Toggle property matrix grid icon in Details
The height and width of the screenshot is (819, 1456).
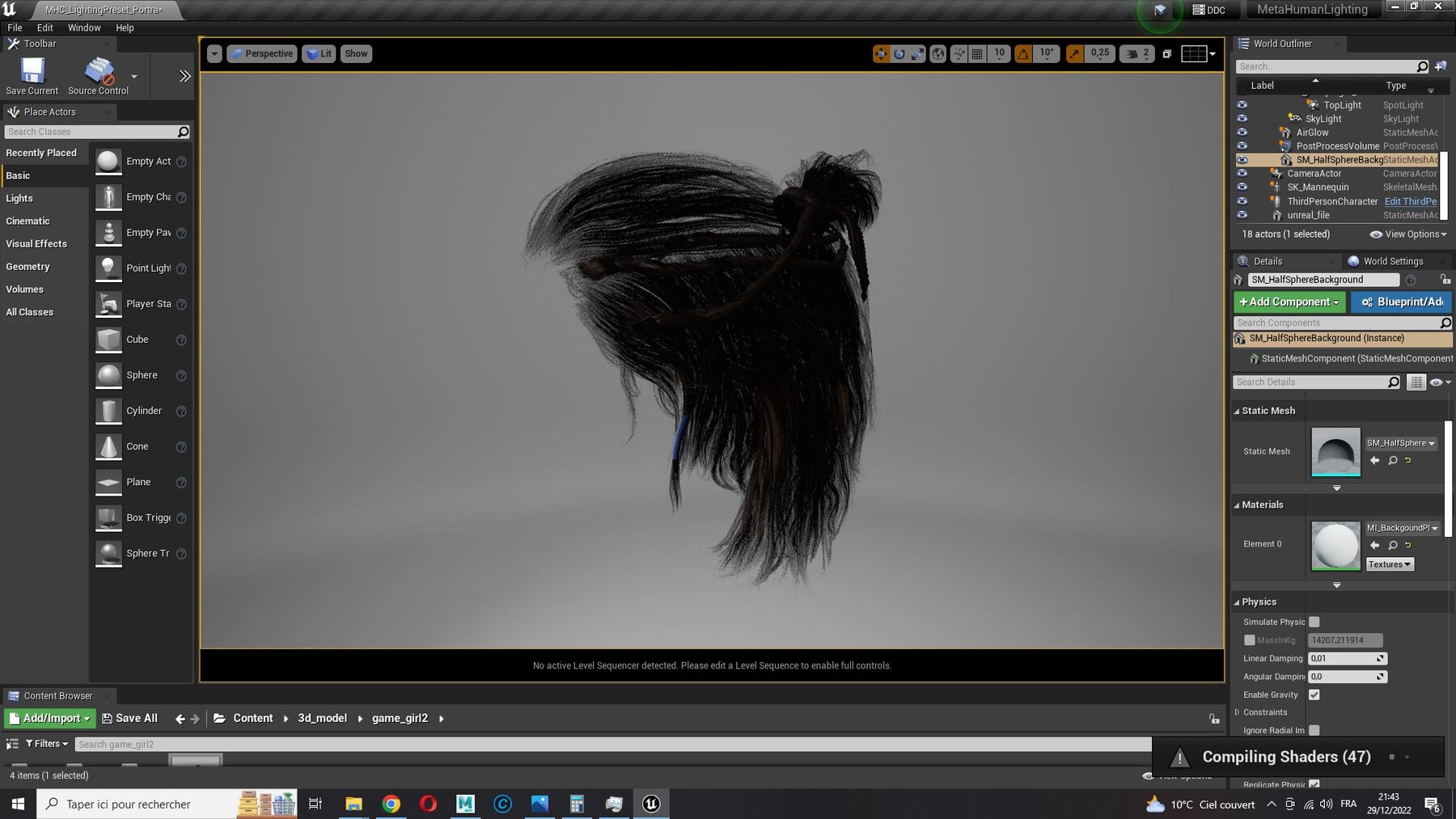(x=1416, y=382)
